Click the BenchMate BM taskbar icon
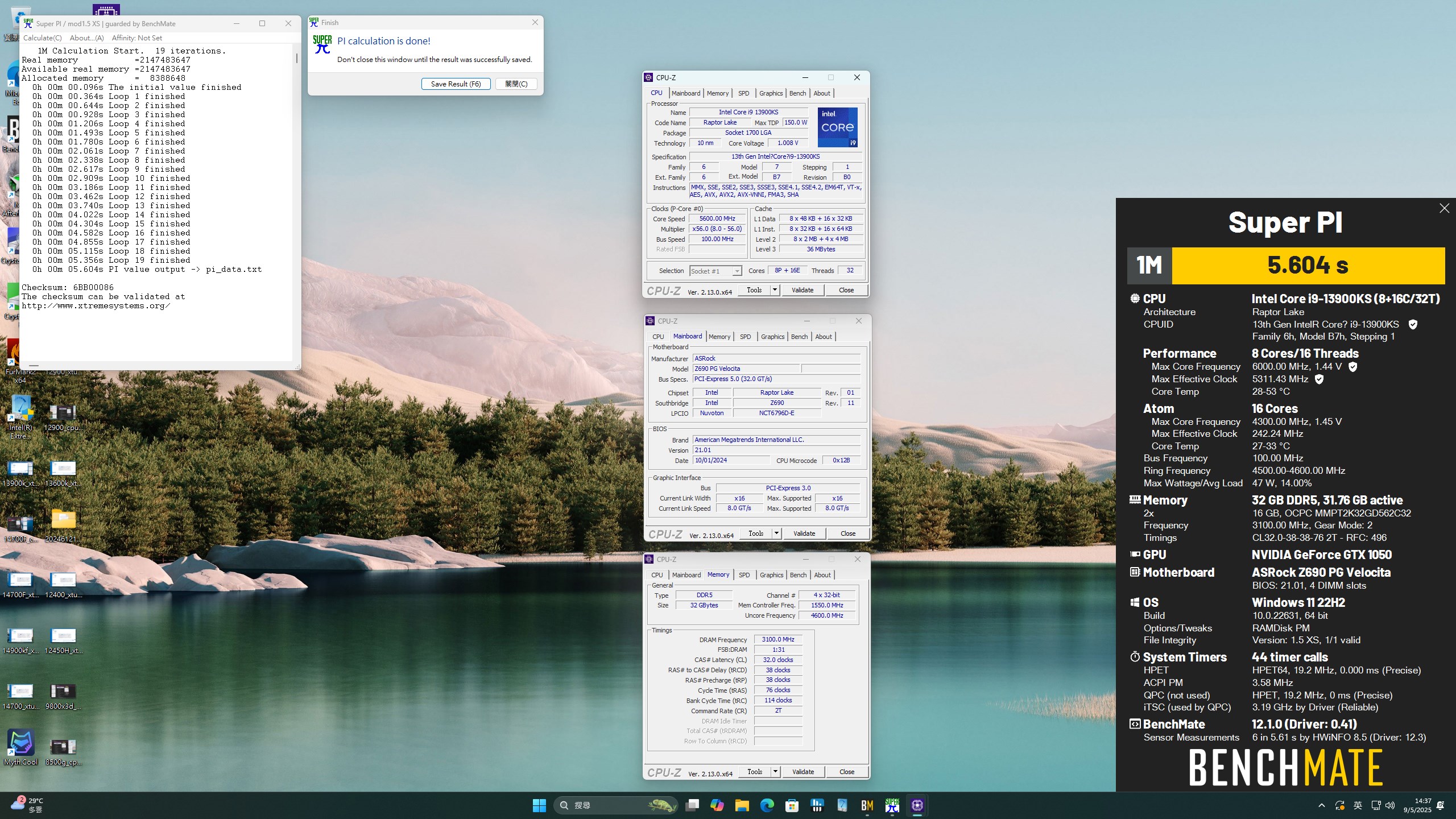Screen dimensions: 1456x819 (867, 805)
